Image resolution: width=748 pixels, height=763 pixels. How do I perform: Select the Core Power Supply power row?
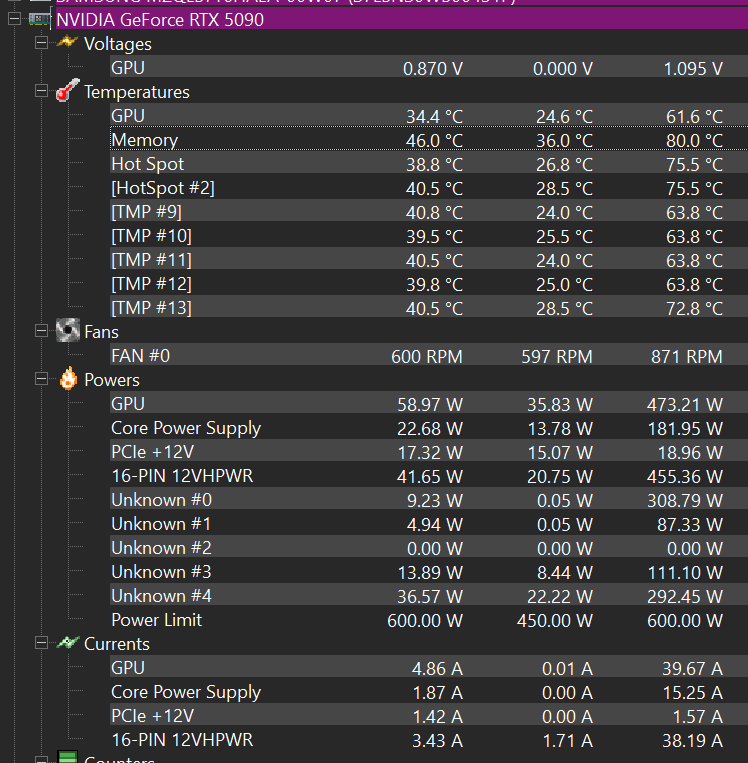(429, 428)
